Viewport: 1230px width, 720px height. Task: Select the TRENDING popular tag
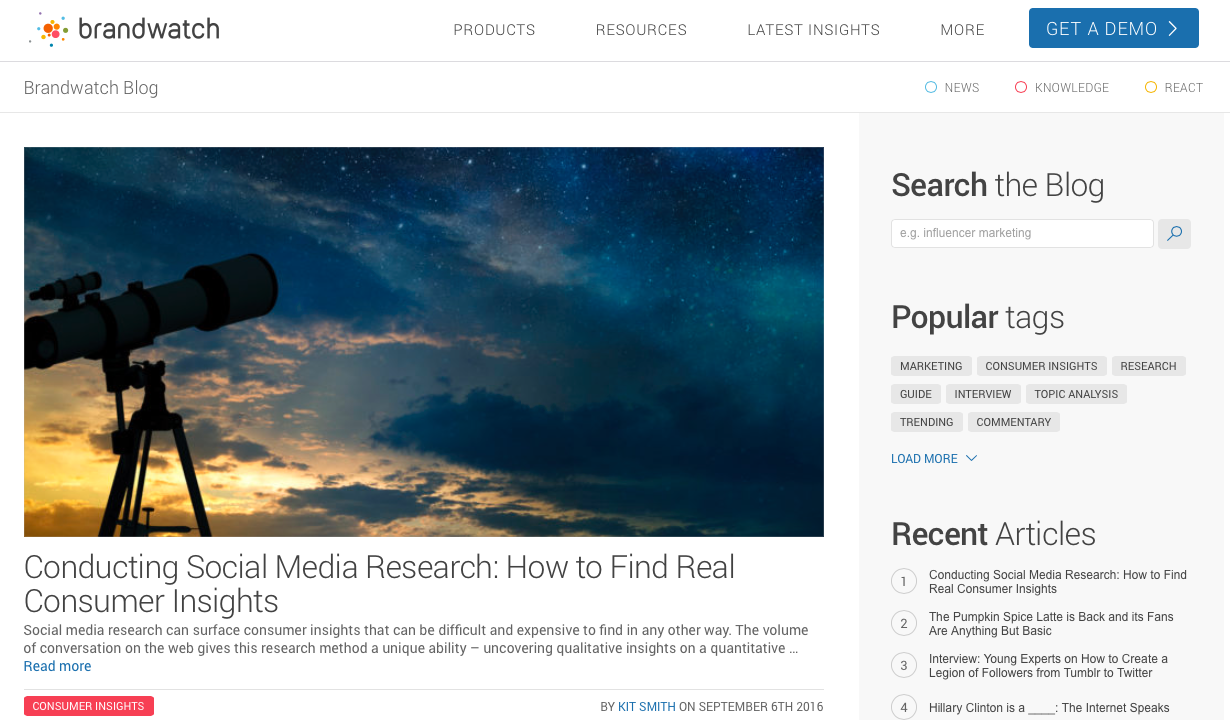click(927, 422)
